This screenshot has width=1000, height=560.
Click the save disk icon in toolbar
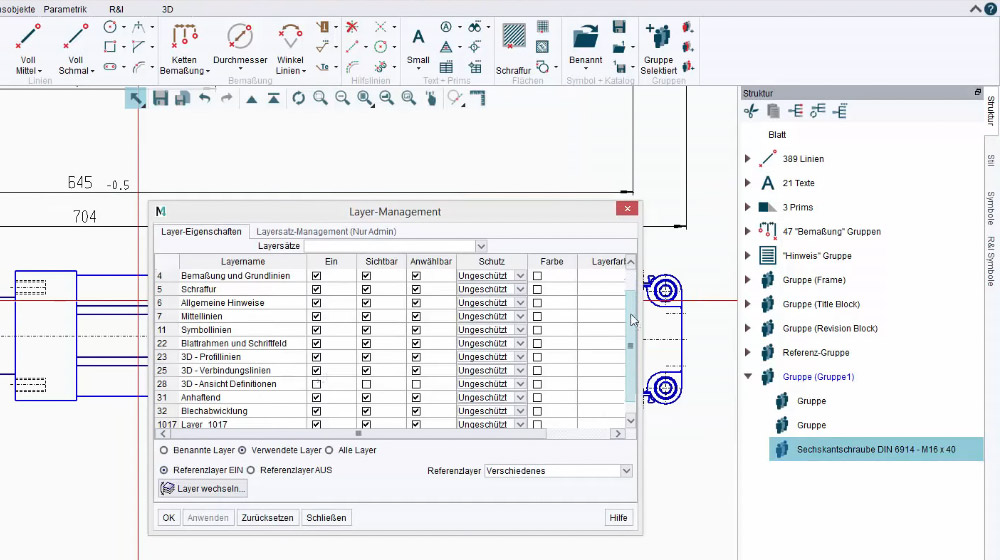tap(160, 98)
